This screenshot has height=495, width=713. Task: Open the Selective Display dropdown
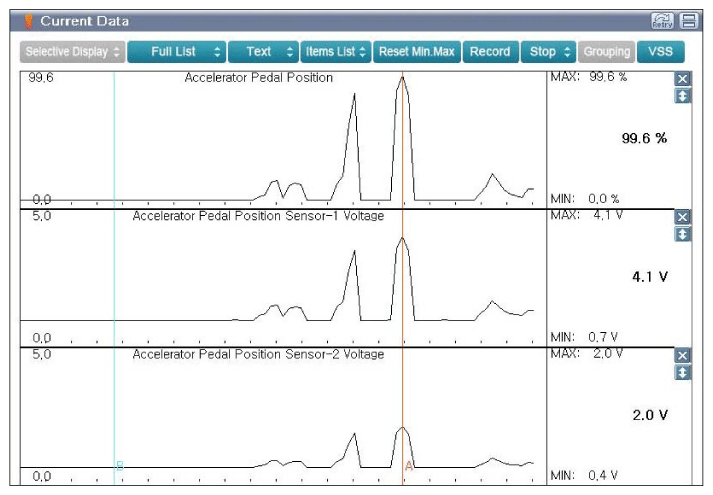72,51
